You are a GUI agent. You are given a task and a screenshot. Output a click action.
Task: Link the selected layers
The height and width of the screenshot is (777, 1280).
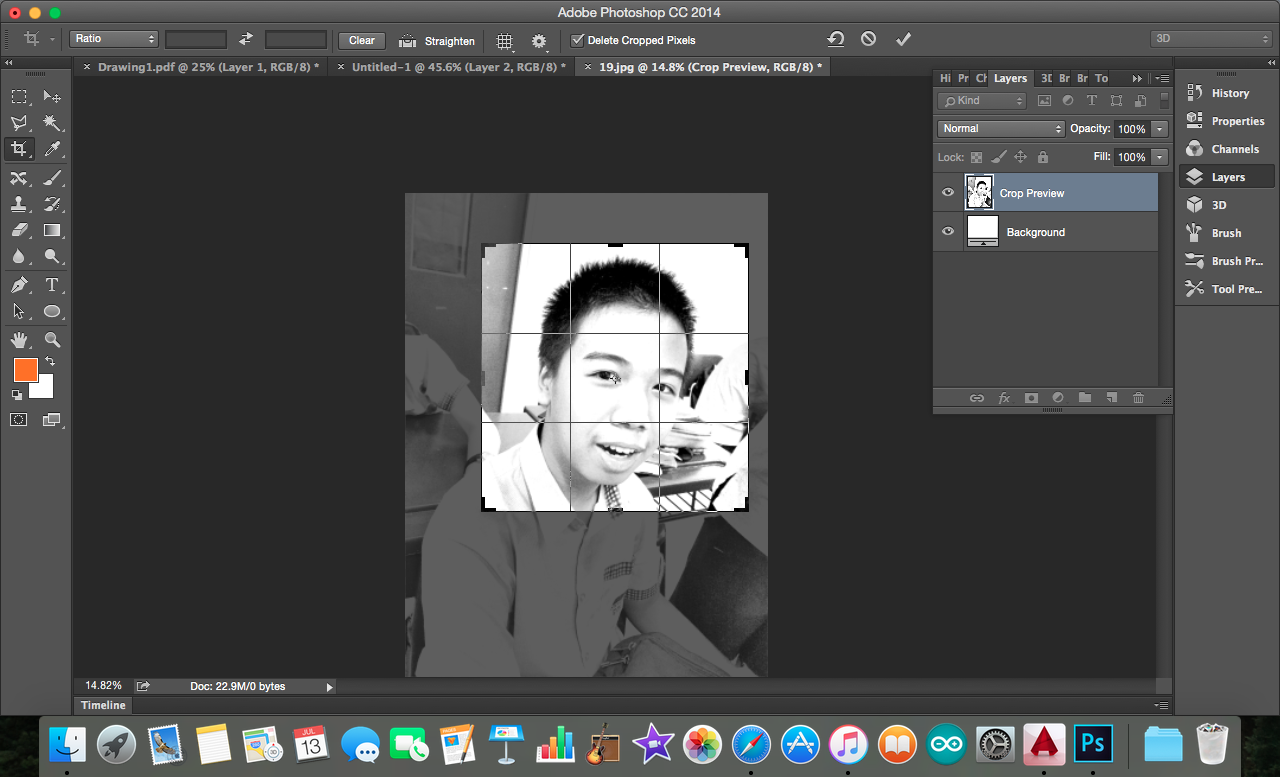tap(977, 398)
